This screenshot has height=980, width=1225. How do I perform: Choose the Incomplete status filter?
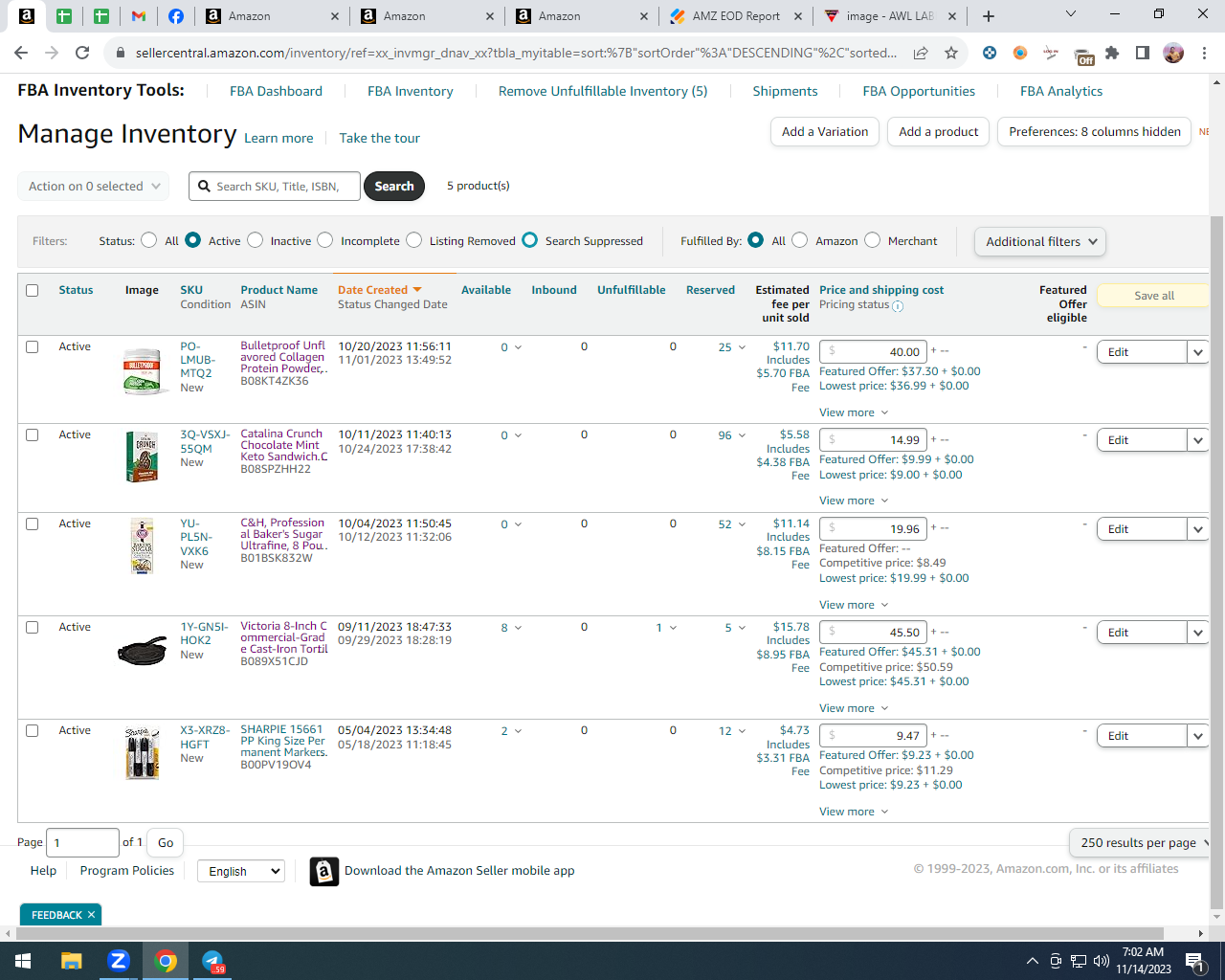tap(325, 240)
